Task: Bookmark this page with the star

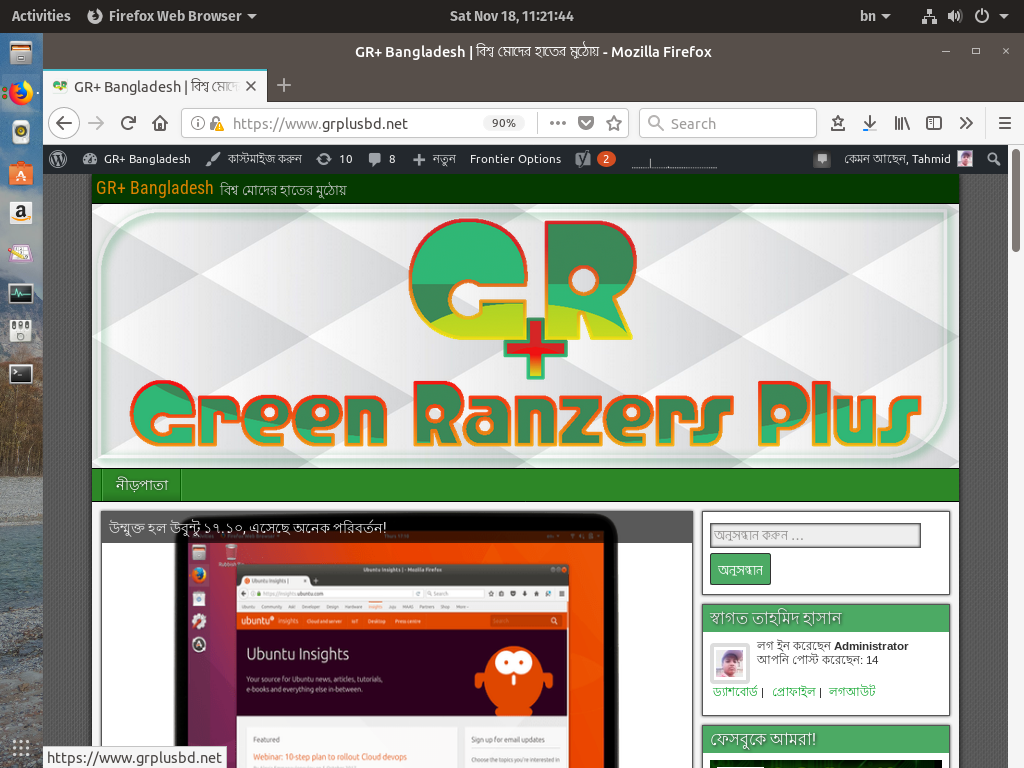Action: click(x=614, y=123)
